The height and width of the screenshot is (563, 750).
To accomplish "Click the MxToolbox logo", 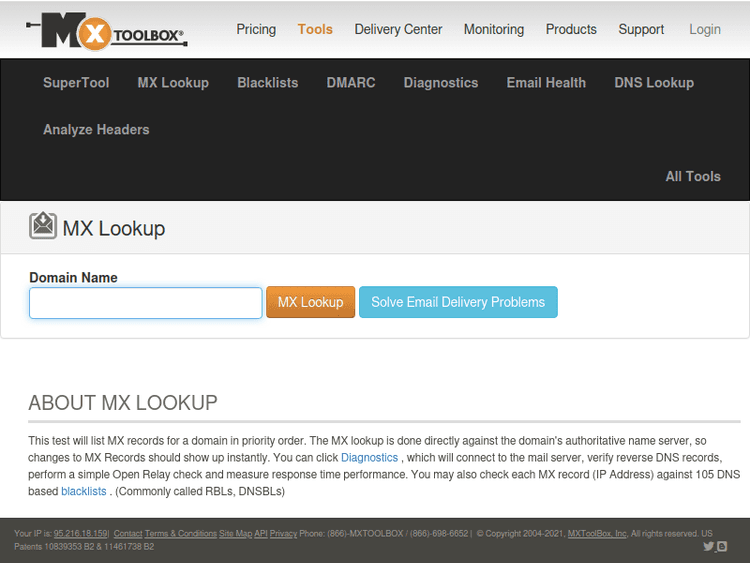I will point(105,32).
